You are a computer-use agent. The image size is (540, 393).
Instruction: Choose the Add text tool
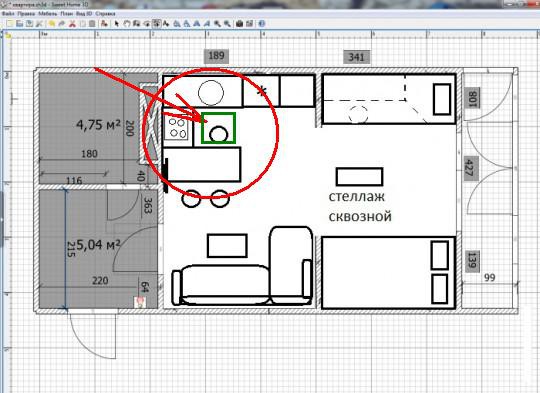(x=166, y=23)
